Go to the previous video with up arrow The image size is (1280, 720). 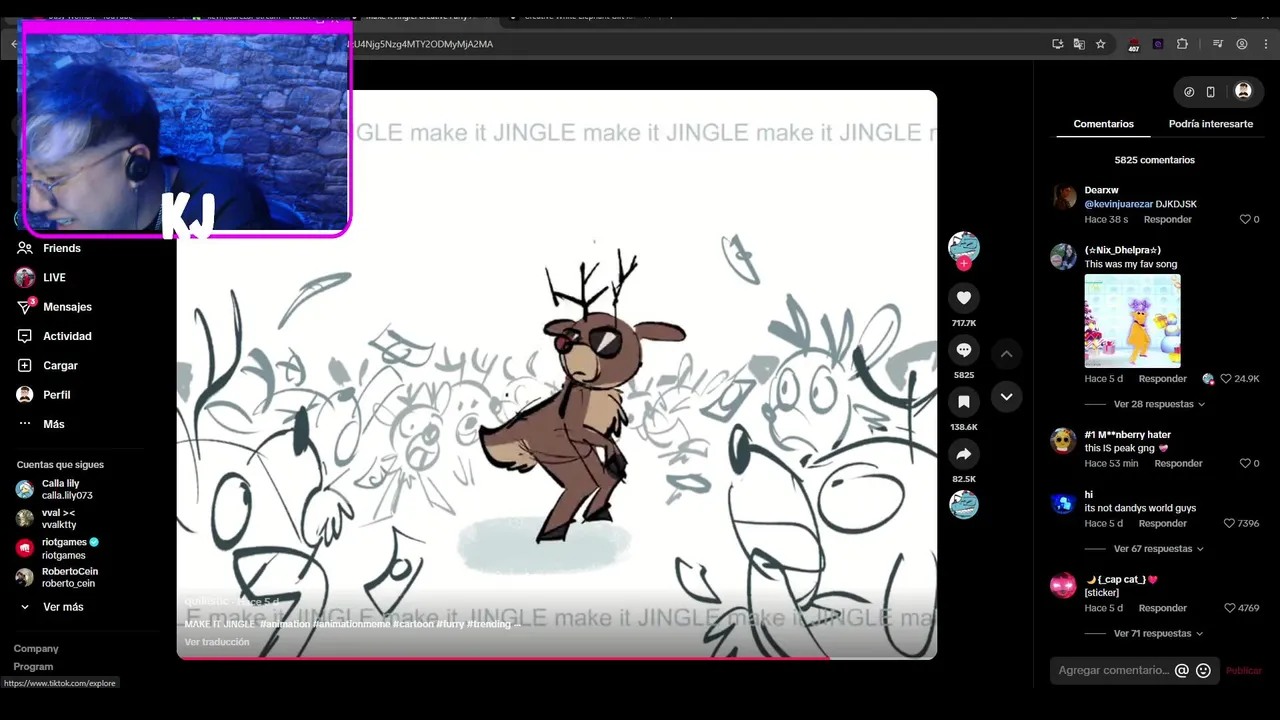1007,354
